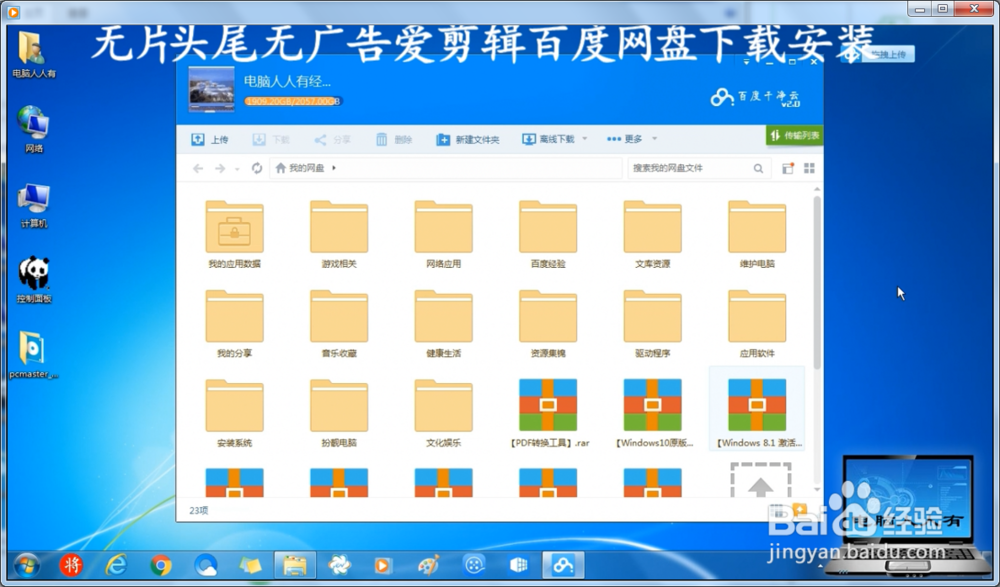Click the window icon with red dot
Image resolution: width=1000 pixels, height=587 pixels.
pos(788,168)
